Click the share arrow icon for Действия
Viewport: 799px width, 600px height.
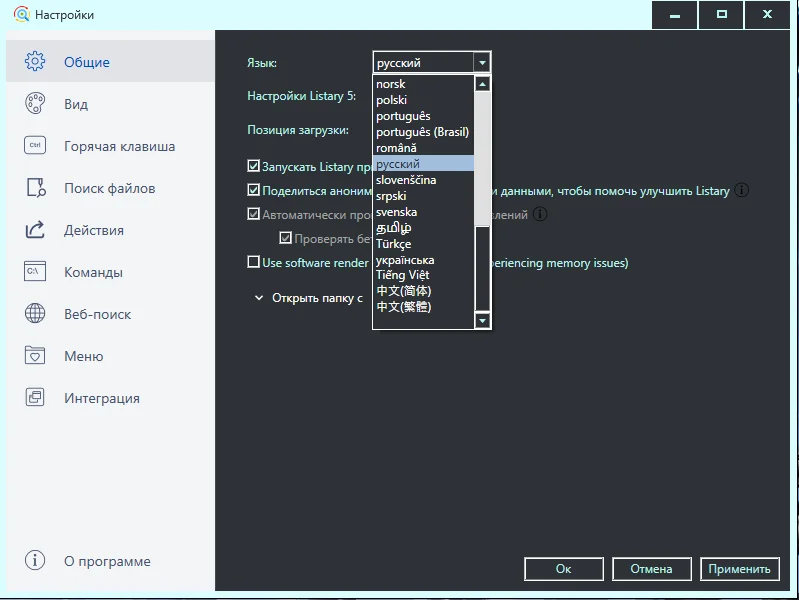tap(35, 230)
